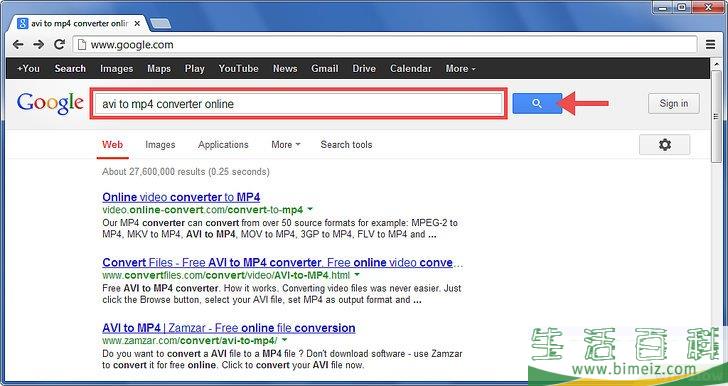728x386 pixels.
Task: Open Images in the black navigation bar
Action: 117,69
